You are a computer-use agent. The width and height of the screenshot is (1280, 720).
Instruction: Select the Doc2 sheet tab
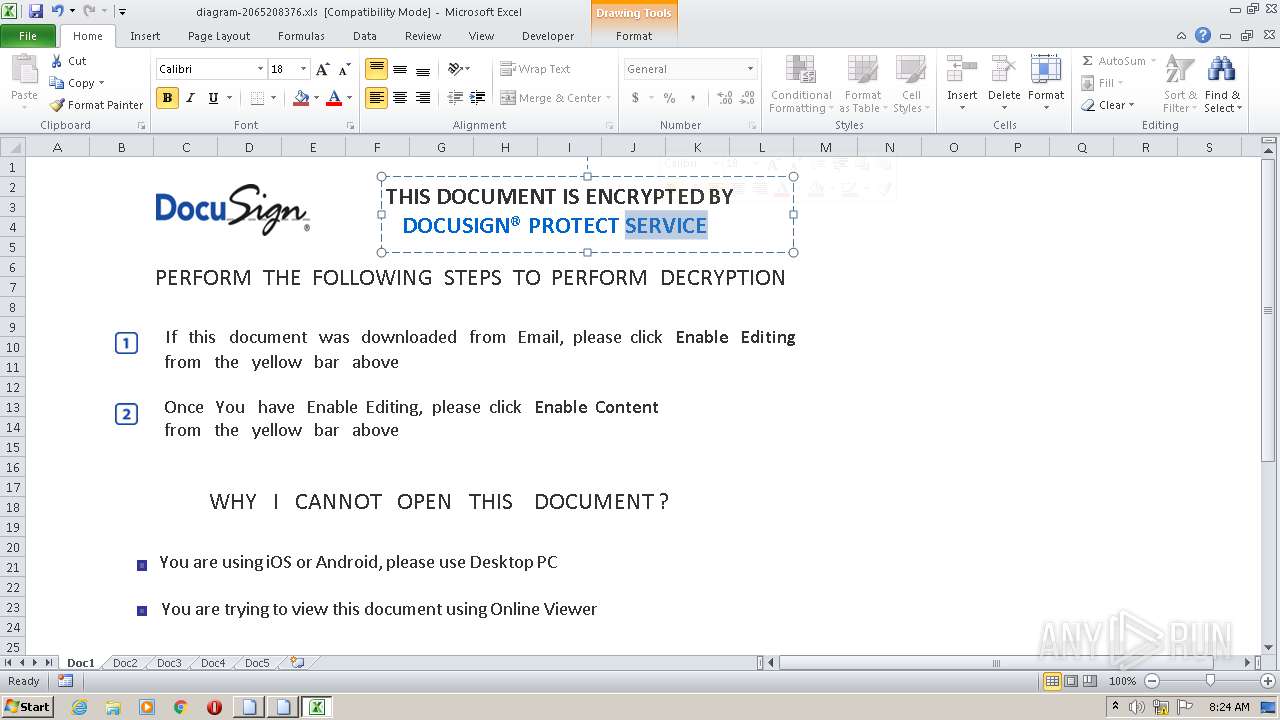click(125, 663)
